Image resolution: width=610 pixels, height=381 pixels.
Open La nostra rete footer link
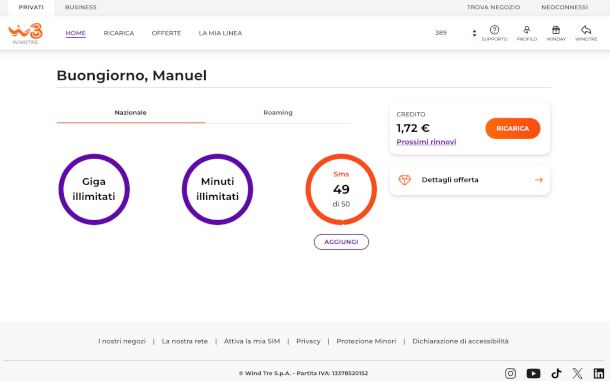(185, 341)
